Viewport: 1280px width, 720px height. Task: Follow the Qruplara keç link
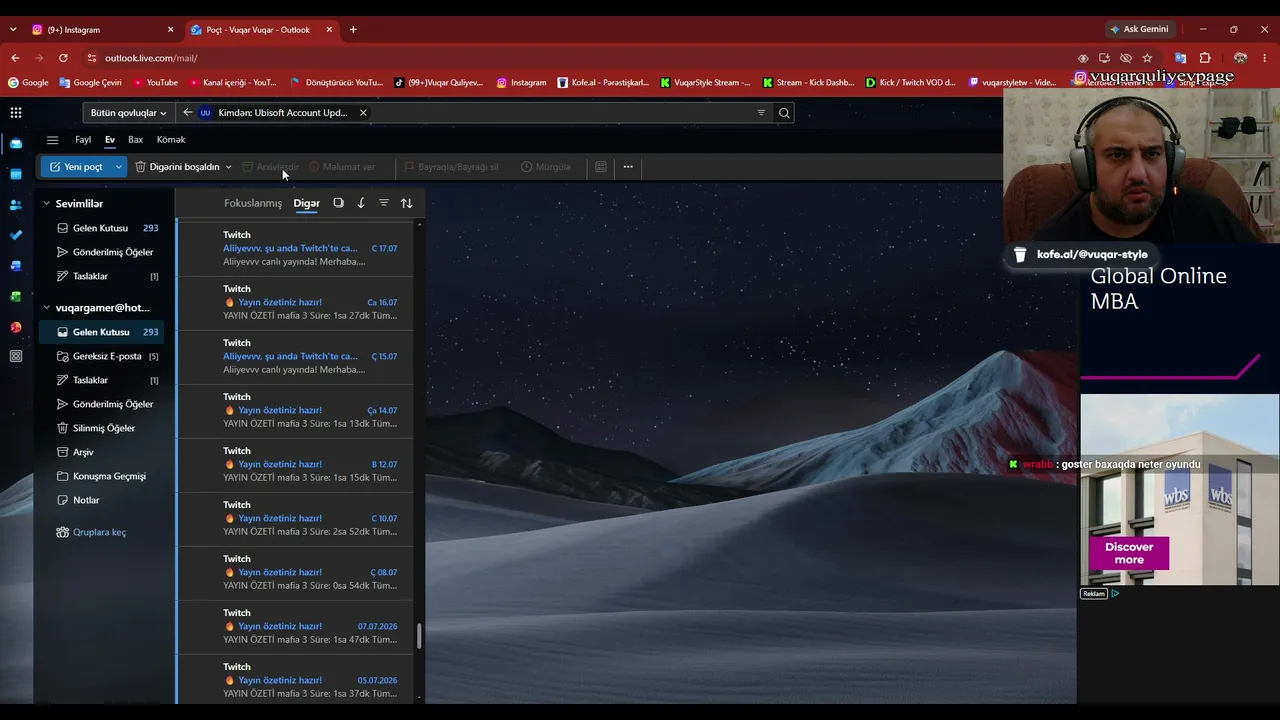pos(99,532)
